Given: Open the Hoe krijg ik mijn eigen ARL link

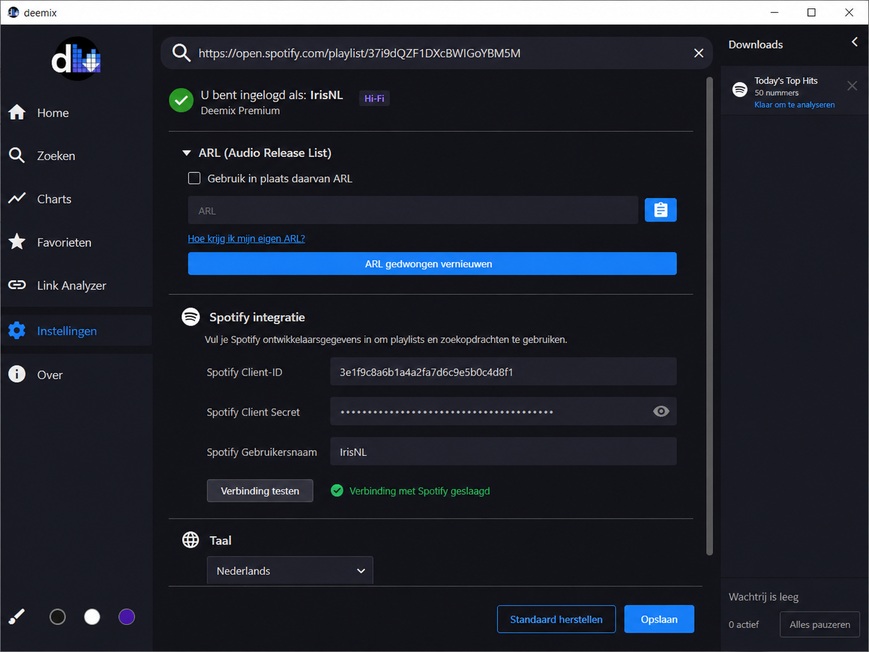Looking at the screenshot, I should coord(246,238).
